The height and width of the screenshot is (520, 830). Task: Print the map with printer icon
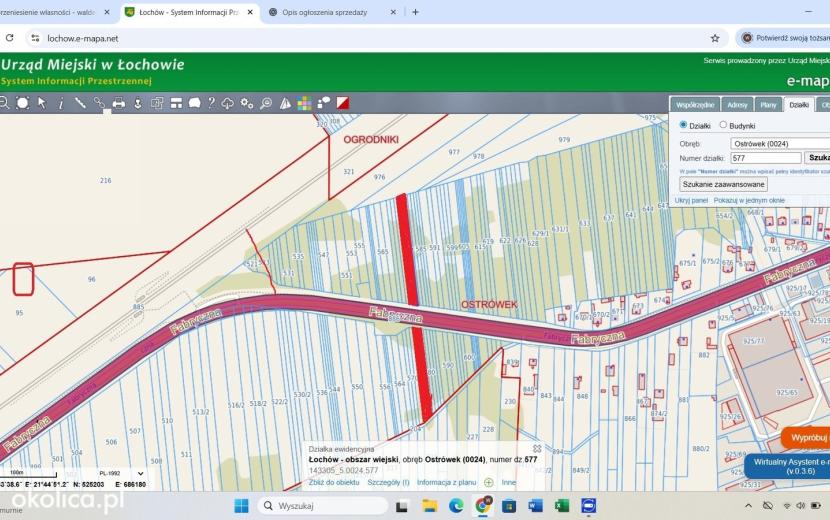click(119, 103)
